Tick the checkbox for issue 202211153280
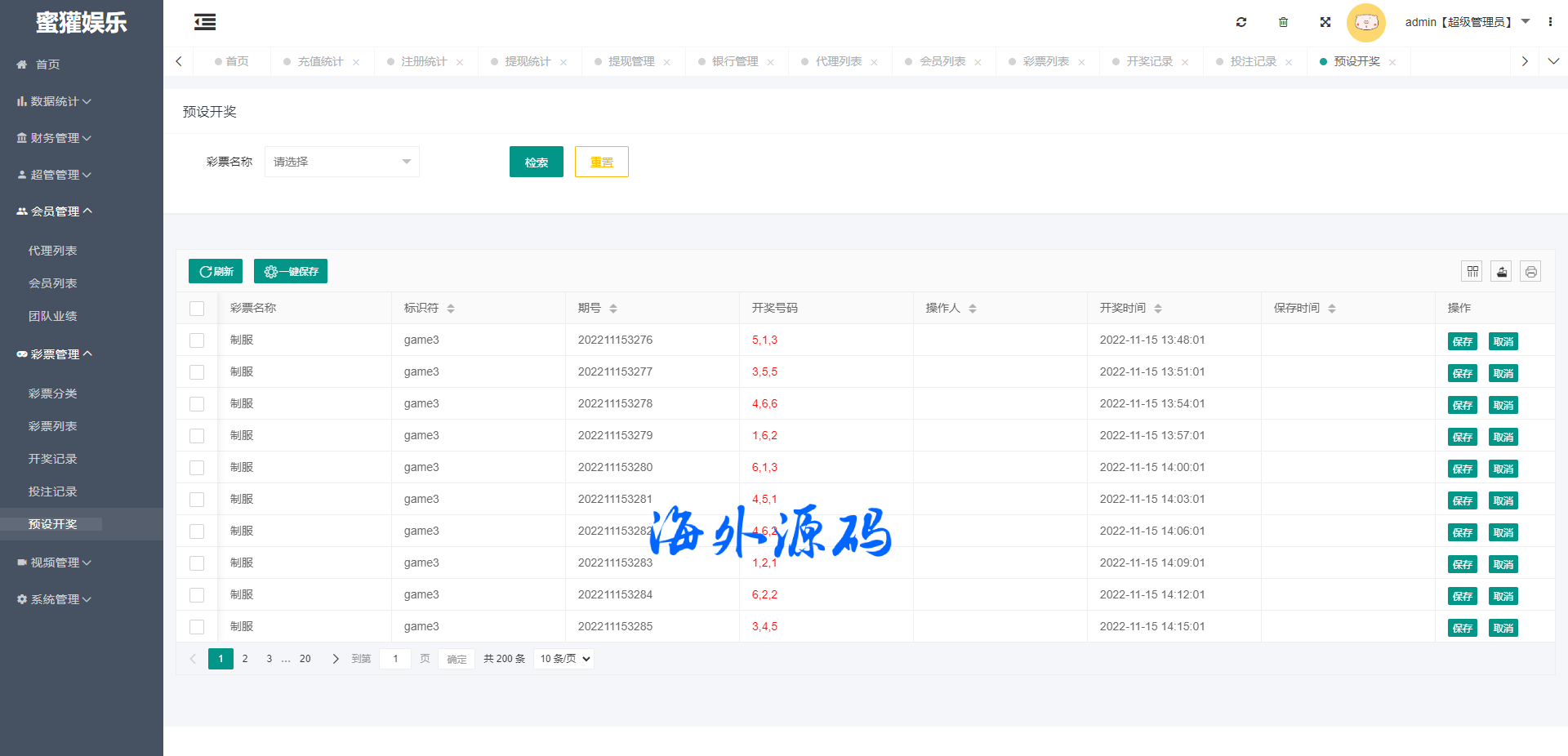Image resolution: width=1568 pixels, height=756 pixels. [197, 468]
